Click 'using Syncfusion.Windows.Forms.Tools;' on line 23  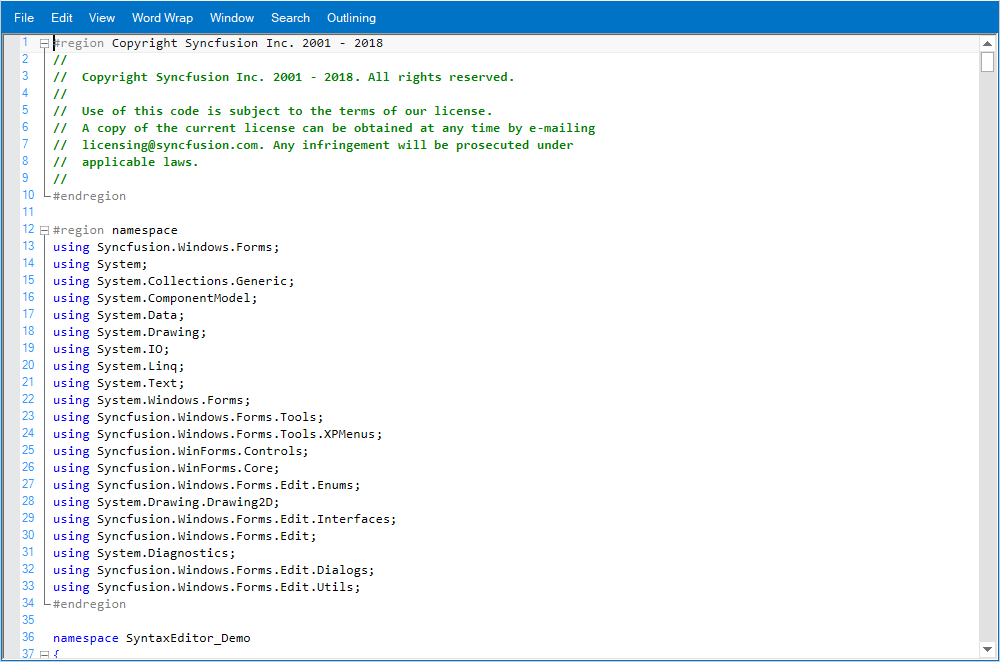tap(188, 417)
